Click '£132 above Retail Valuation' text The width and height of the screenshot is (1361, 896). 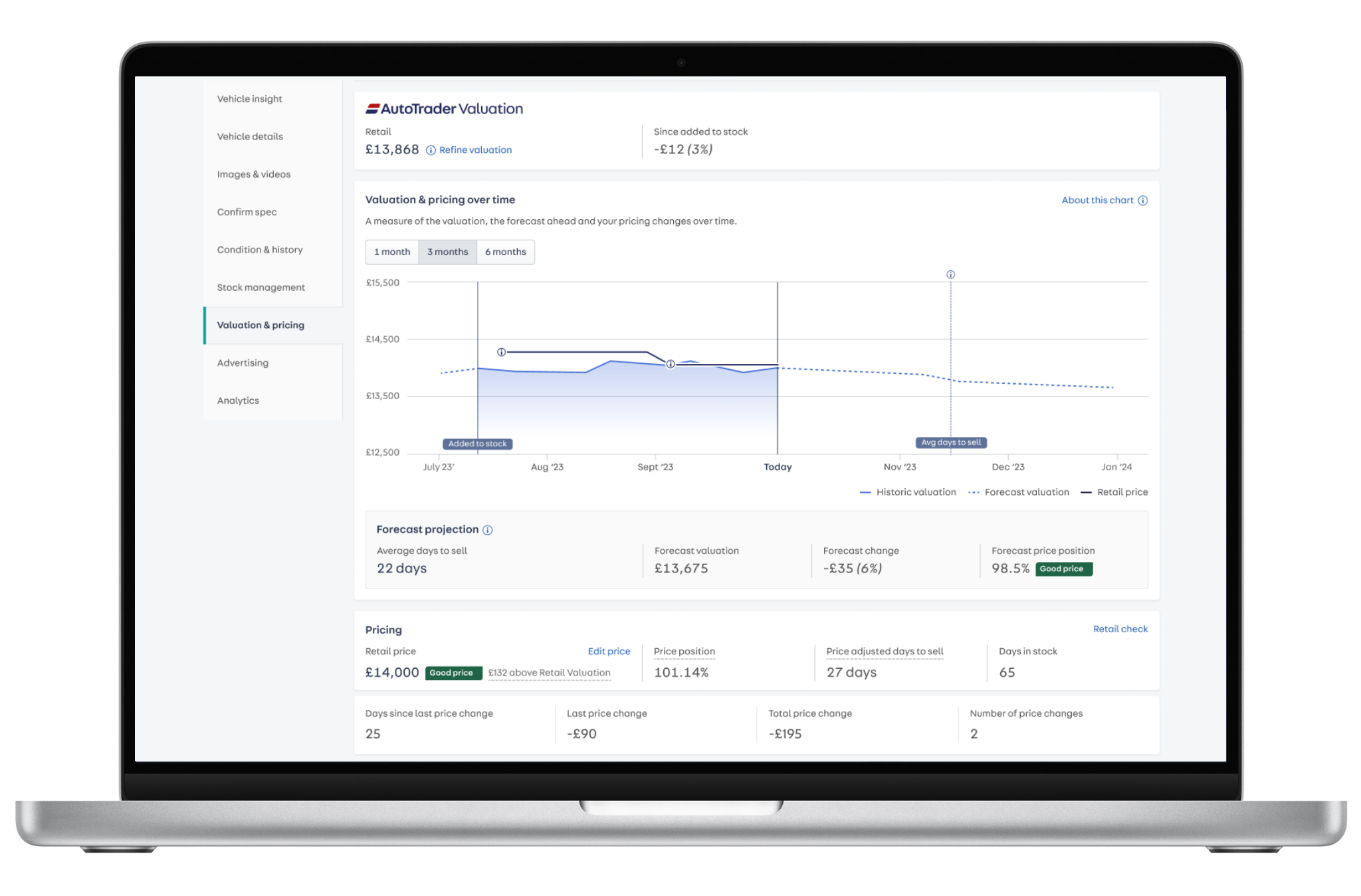coord(549,673)
